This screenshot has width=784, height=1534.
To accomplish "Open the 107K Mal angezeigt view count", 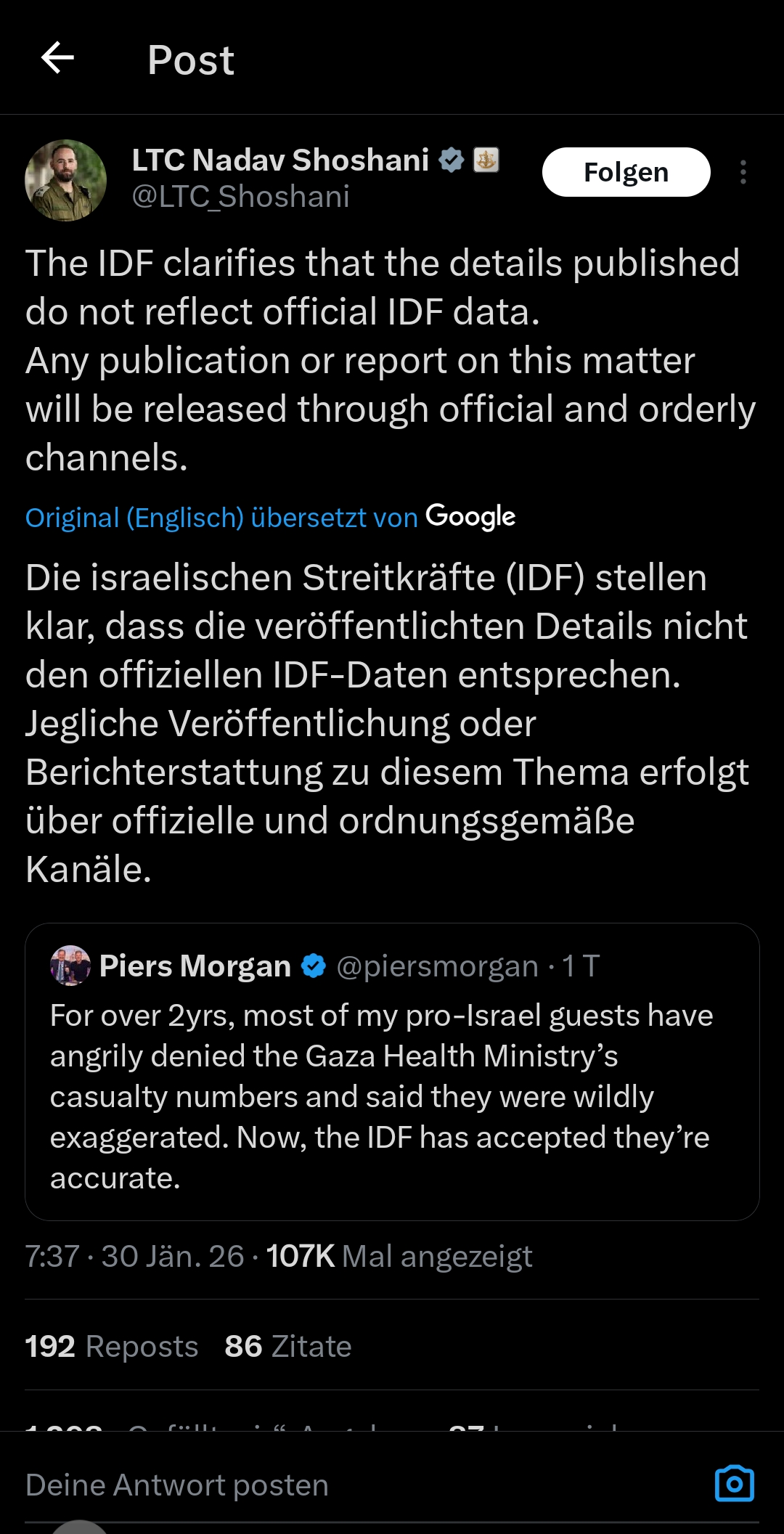I will click(399, 1257).
